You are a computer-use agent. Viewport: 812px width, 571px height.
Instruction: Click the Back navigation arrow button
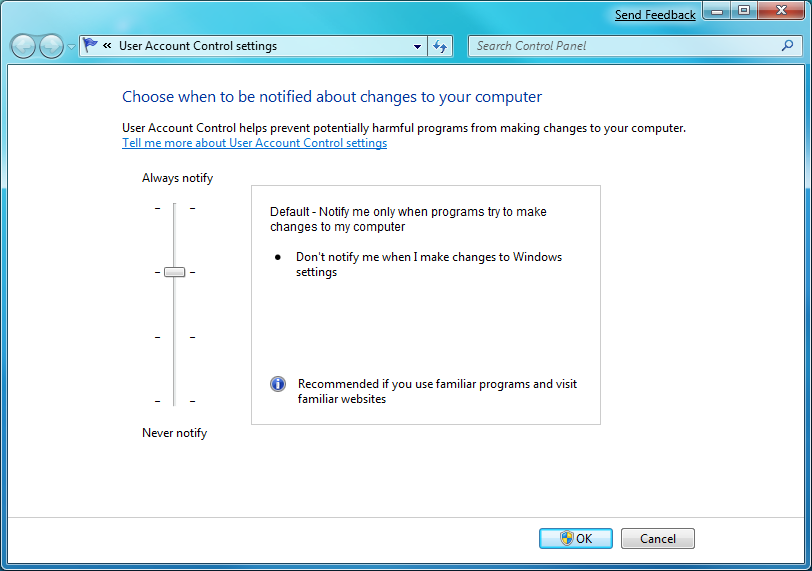pyautogui.click(x=23, y=46)
